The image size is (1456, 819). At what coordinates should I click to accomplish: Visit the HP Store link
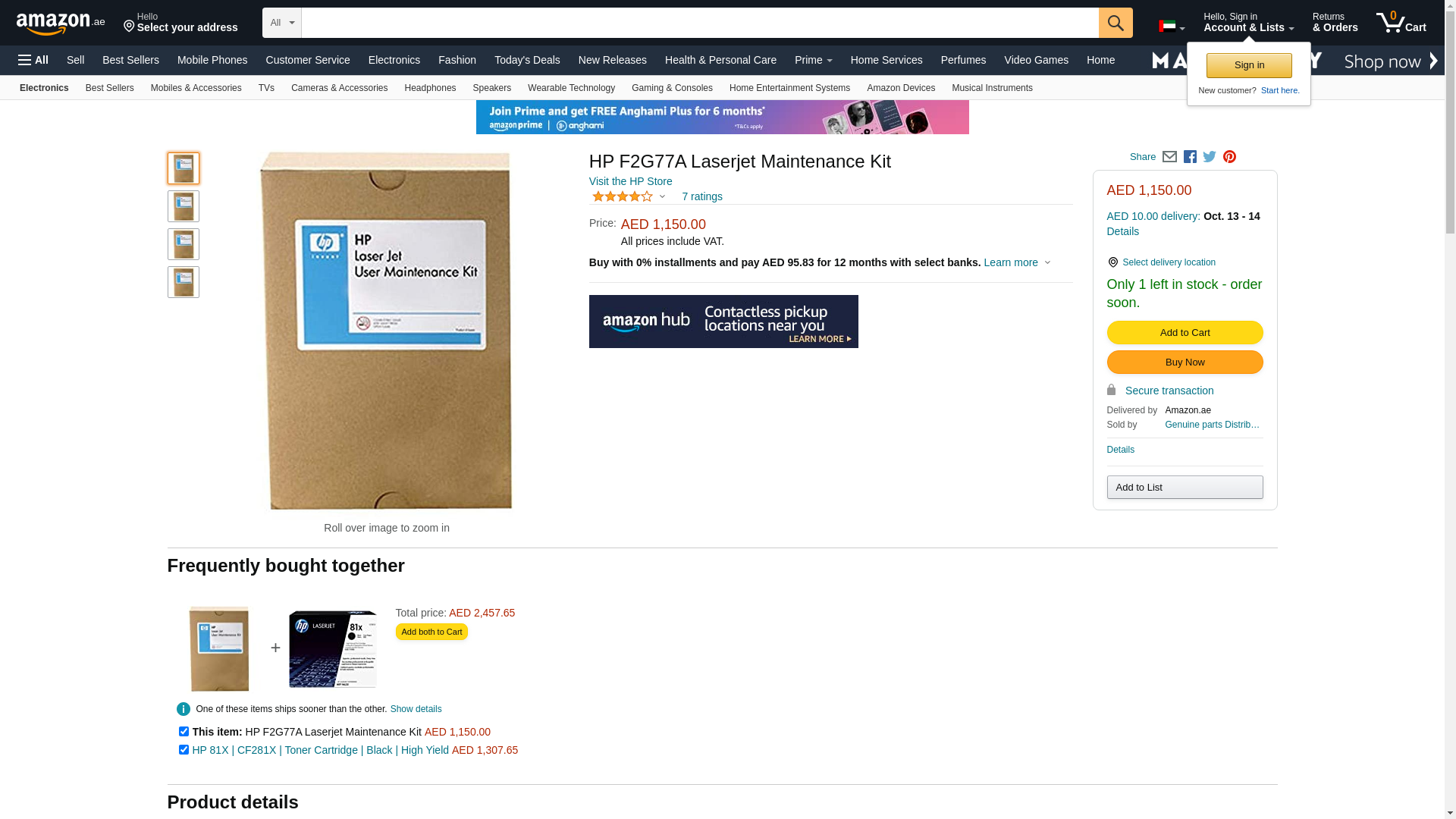630,181
